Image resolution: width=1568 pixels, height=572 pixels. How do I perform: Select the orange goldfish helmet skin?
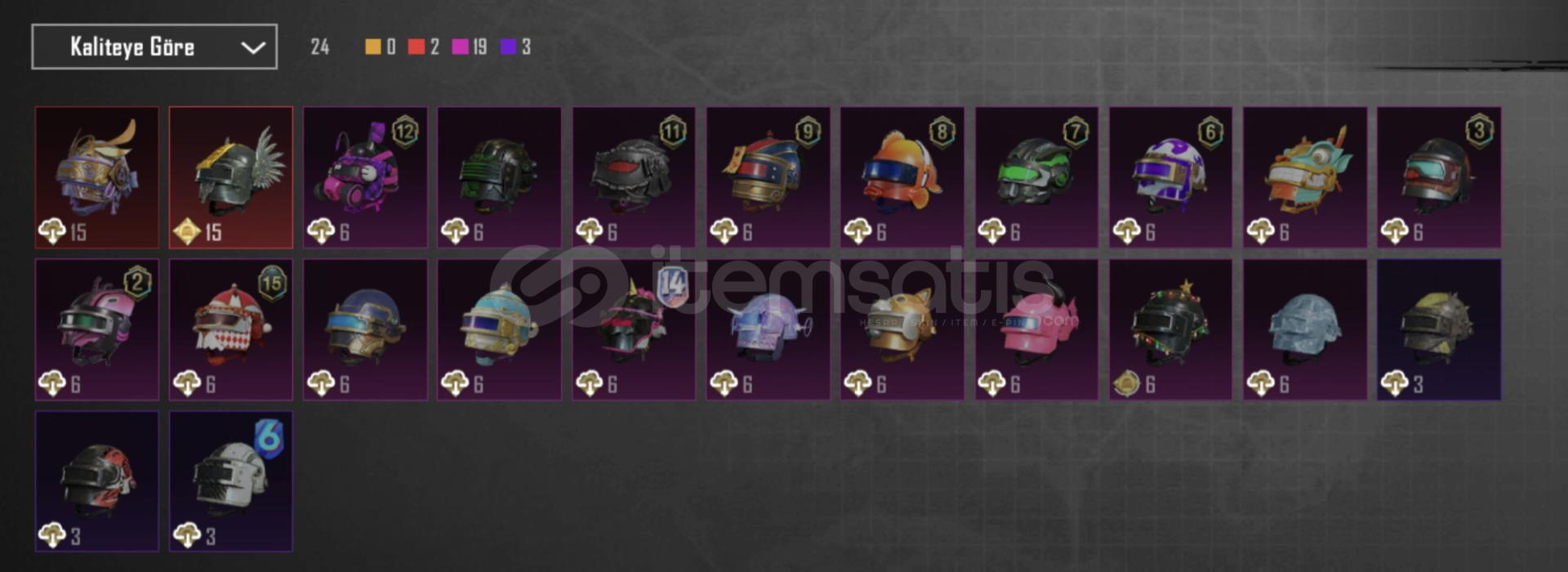[902, 177]
